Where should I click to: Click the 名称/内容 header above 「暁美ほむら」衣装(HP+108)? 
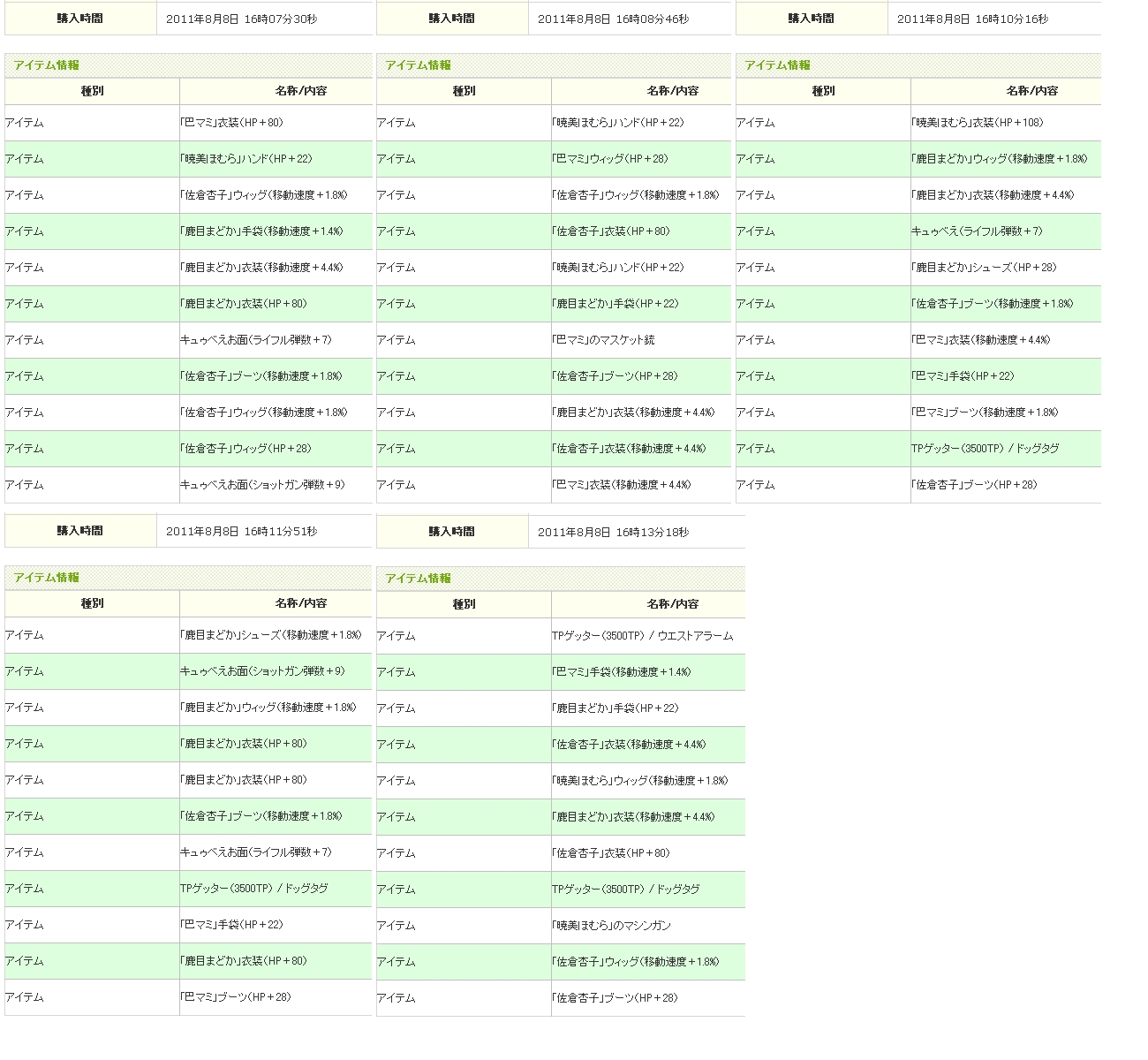coord(1032,91)
